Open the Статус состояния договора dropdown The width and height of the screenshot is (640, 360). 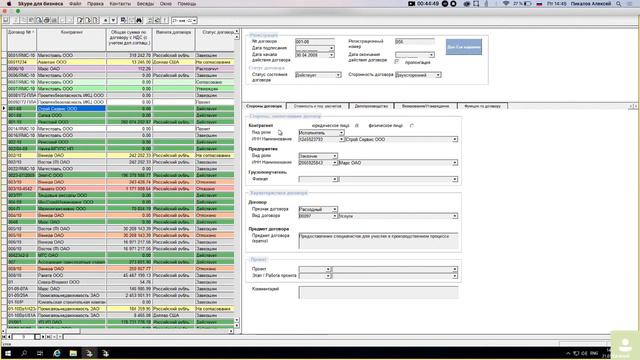tap(338, 75)
